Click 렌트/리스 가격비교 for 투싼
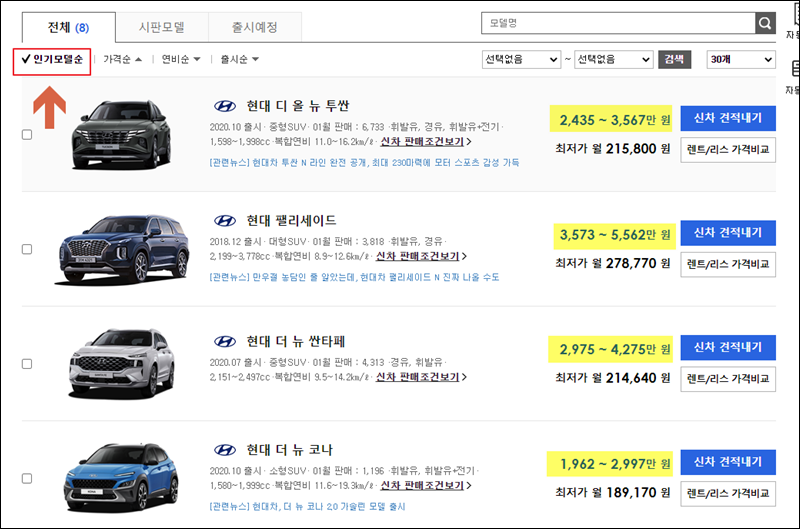The width and height of the screenshot is (800, 529). (728, 150)
